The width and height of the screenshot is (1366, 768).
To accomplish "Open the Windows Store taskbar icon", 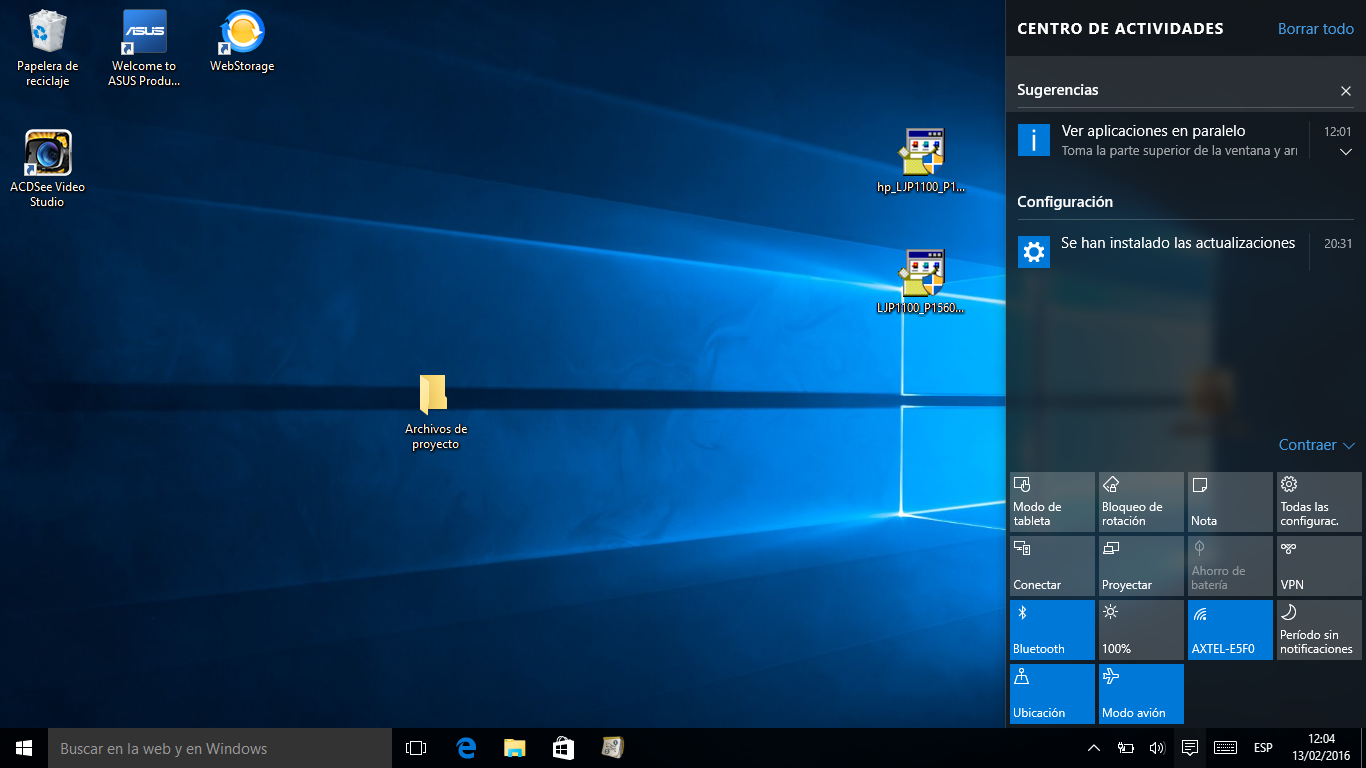I will click(563, 748).
